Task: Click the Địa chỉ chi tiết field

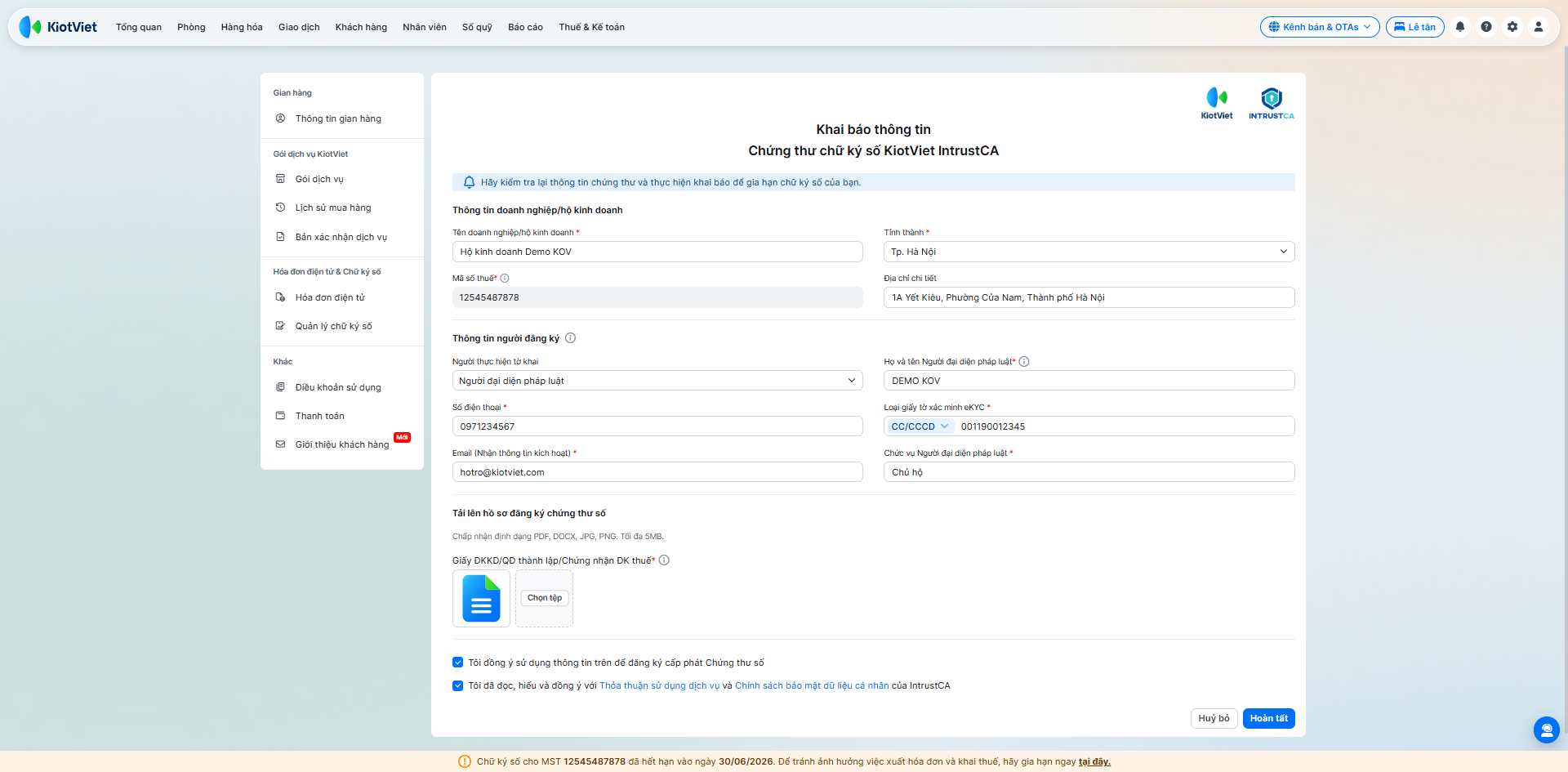Action: pos(1089,297)
